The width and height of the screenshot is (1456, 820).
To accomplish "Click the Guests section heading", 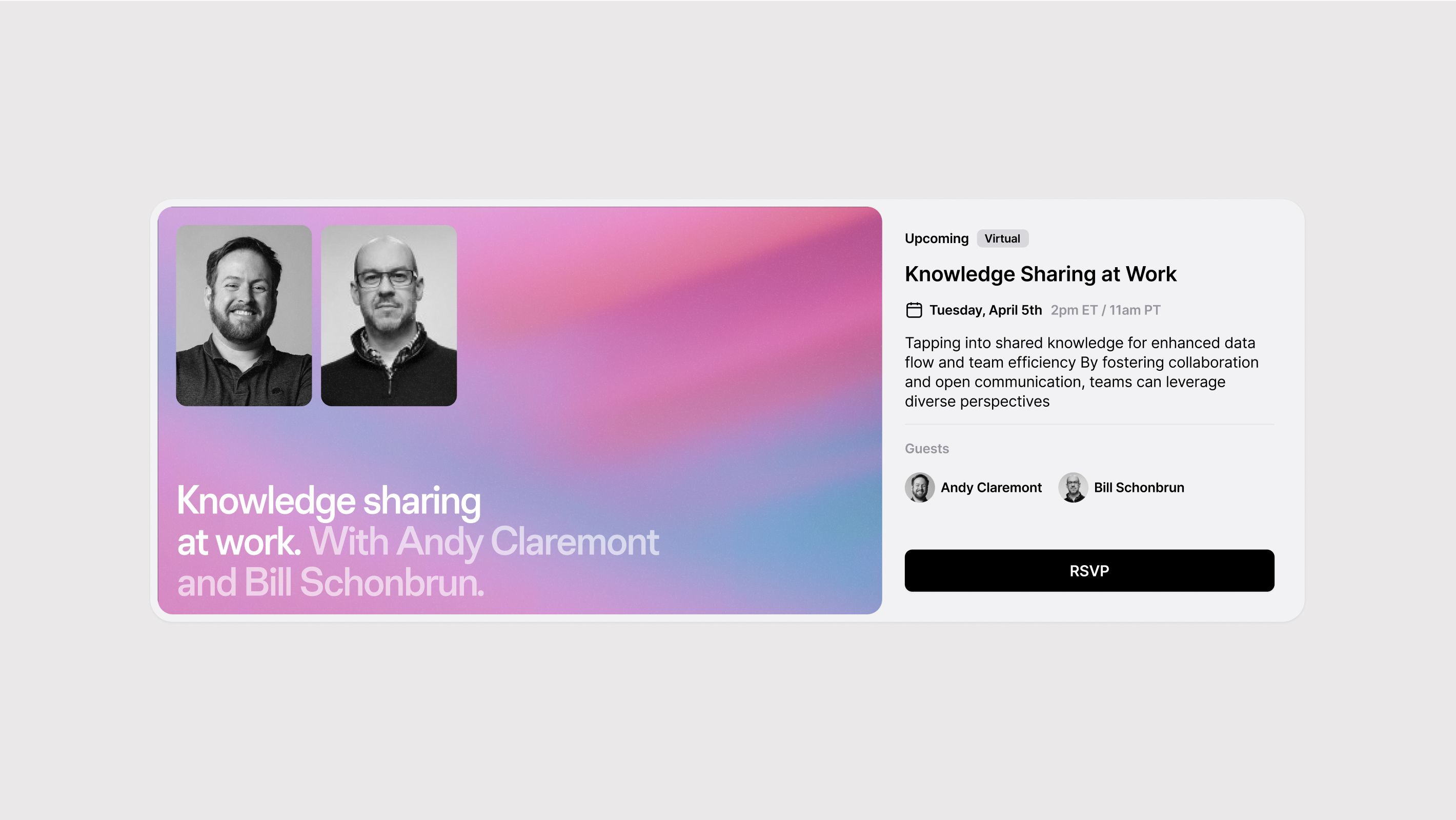I will (927, 448).
